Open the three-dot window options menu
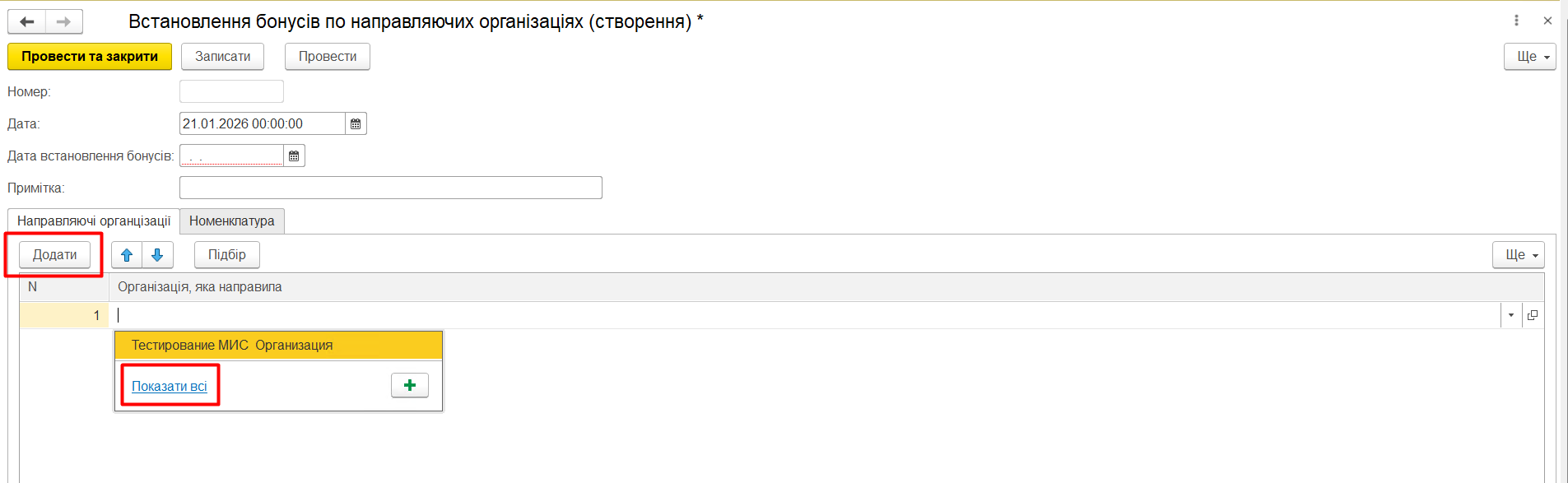The height and width of the screenshot is (483, 1568). click(1516, 21)
